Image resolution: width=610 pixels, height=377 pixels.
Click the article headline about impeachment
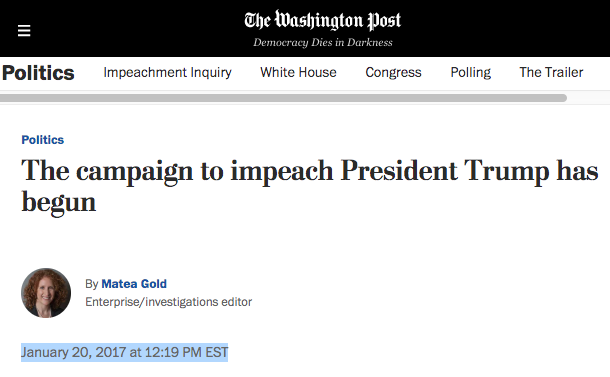[x=310, y=187]
